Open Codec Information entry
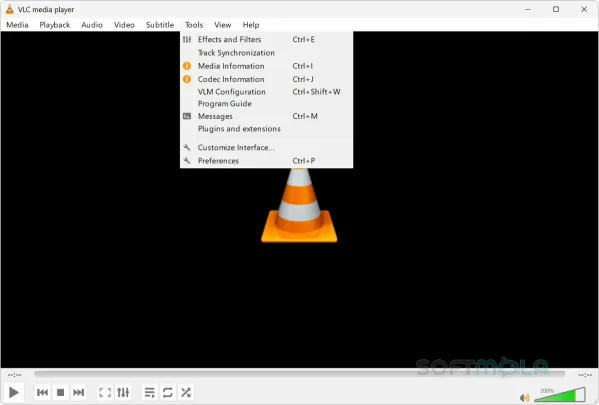Image resolution: width=599 pixels, height=405 pixels. (266, 79)
